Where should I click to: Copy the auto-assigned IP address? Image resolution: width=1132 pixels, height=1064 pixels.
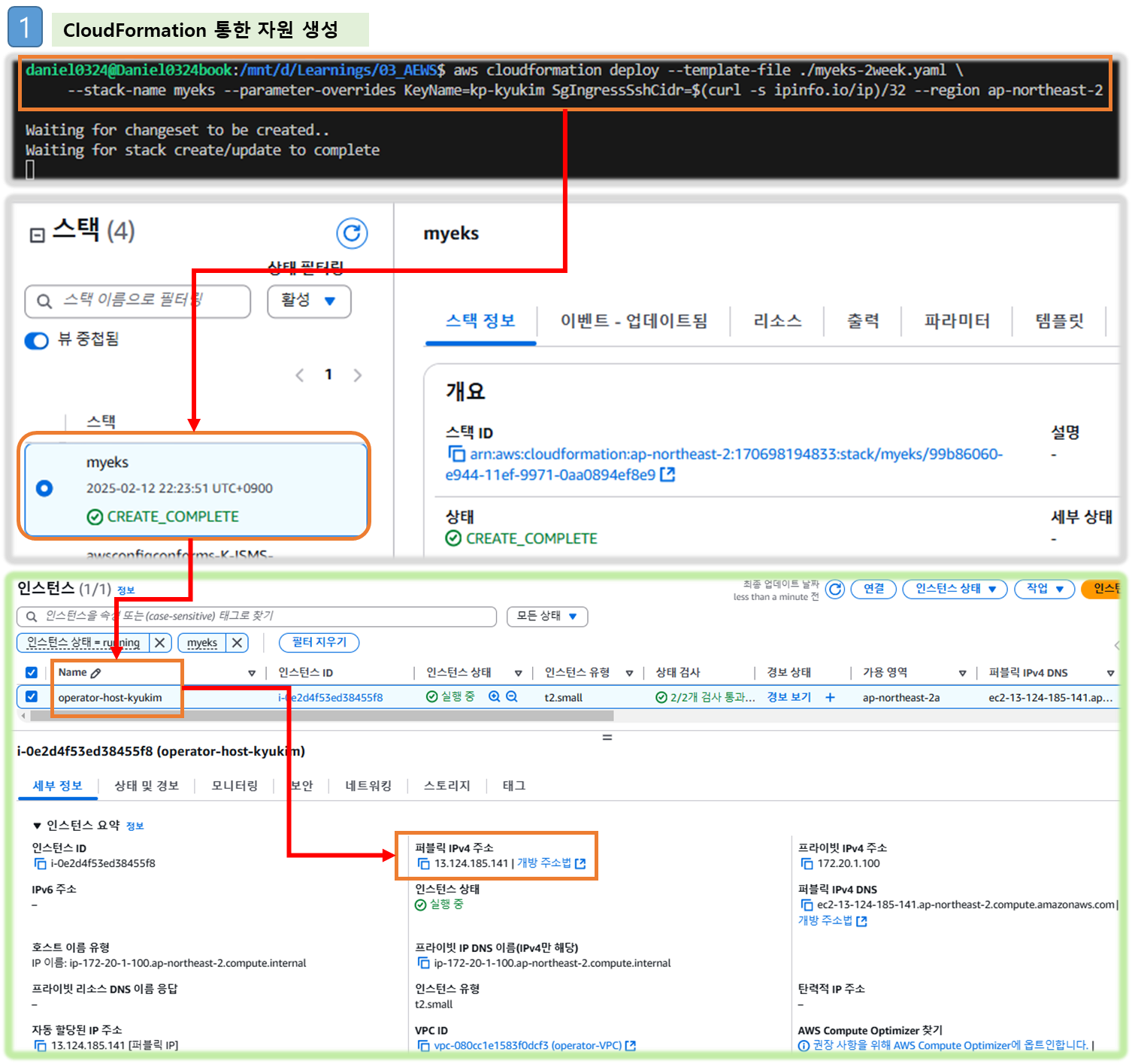(x=40, y=1046)
